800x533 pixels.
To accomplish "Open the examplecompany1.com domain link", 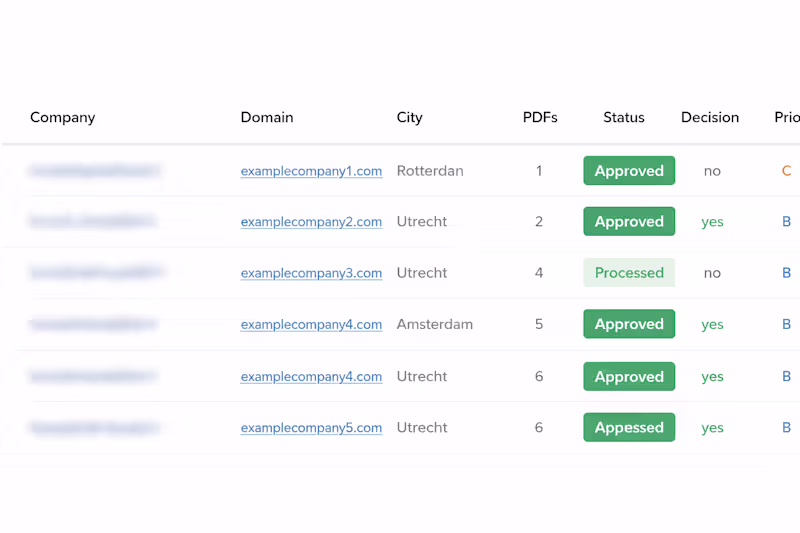I will 311,171.
